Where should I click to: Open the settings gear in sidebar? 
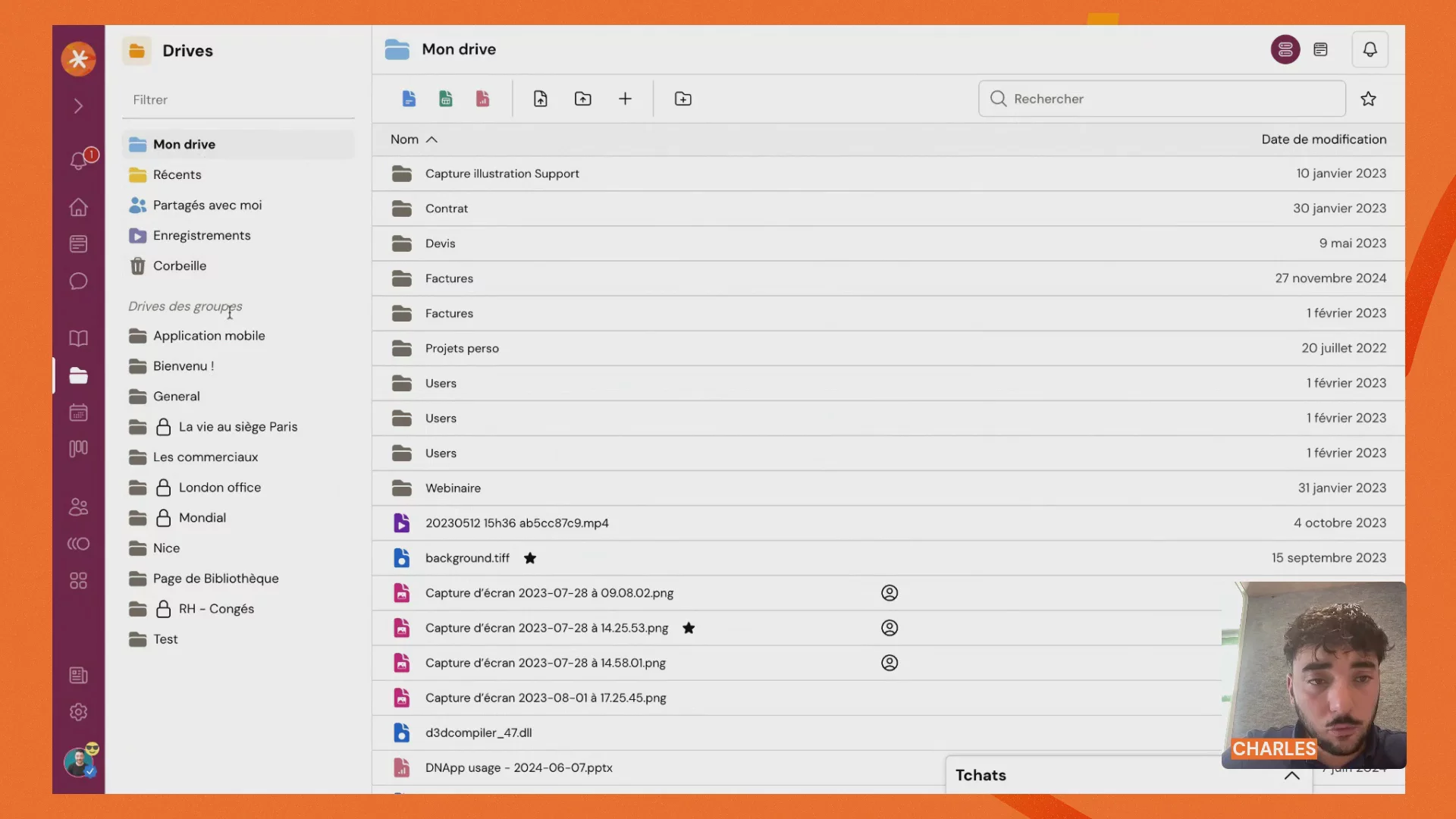(78, 712)
